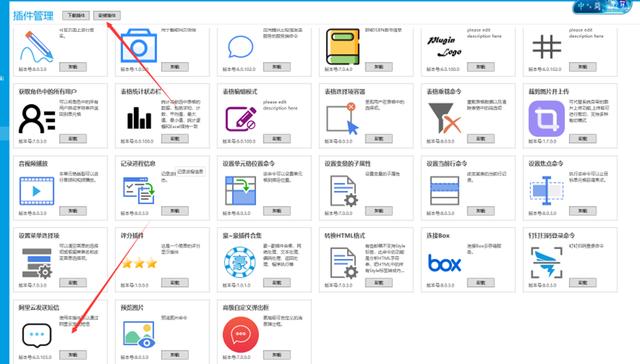Uninstall the 获取角色中的所有用户 plugin
This screenshot has height=364, width=640.
pyautogui.click(x=73, y=139)
